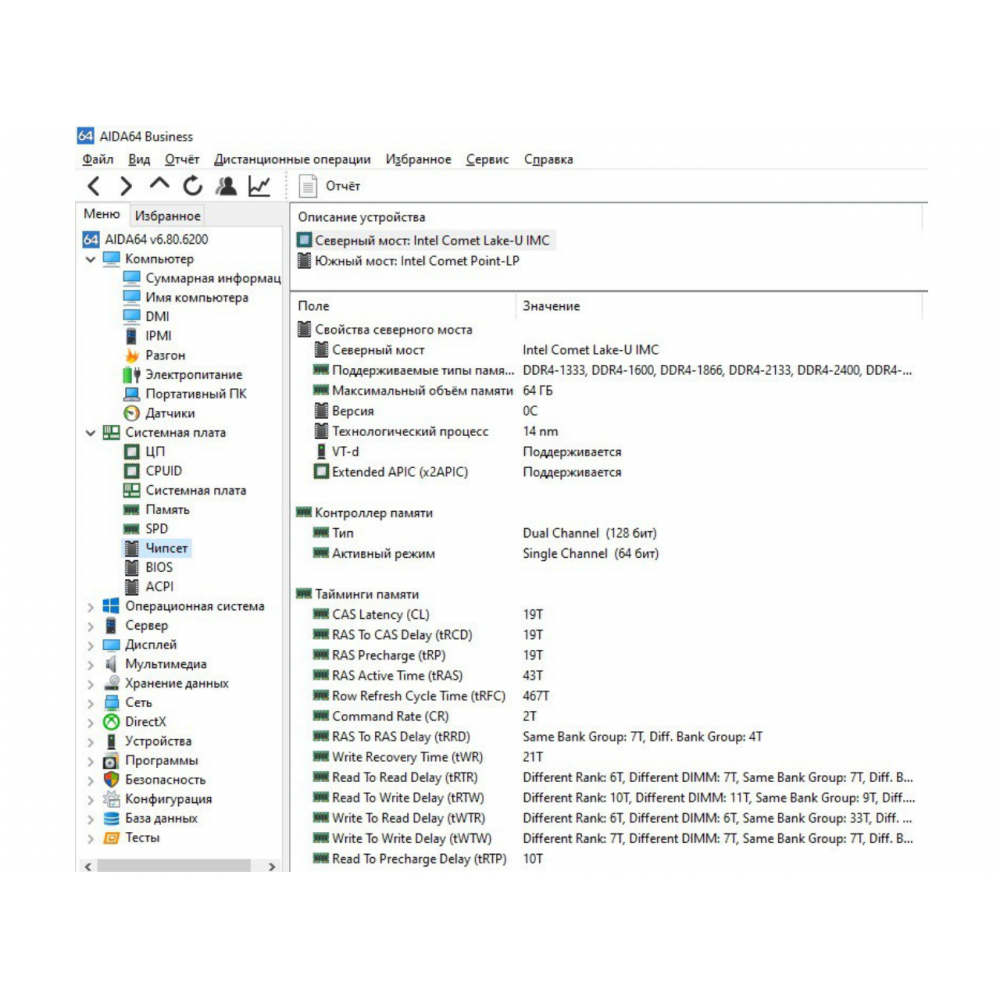Screen dimensions: 1000x1000
Task: Click the Электропитание battery plug icon
Action: (x=131, y=375)
